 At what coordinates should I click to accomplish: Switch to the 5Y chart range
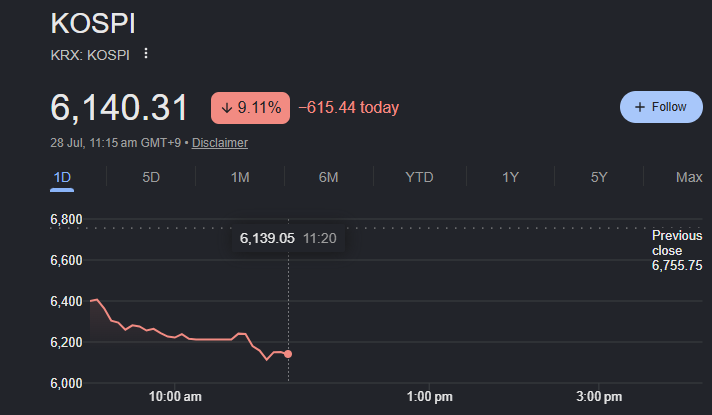599,177
